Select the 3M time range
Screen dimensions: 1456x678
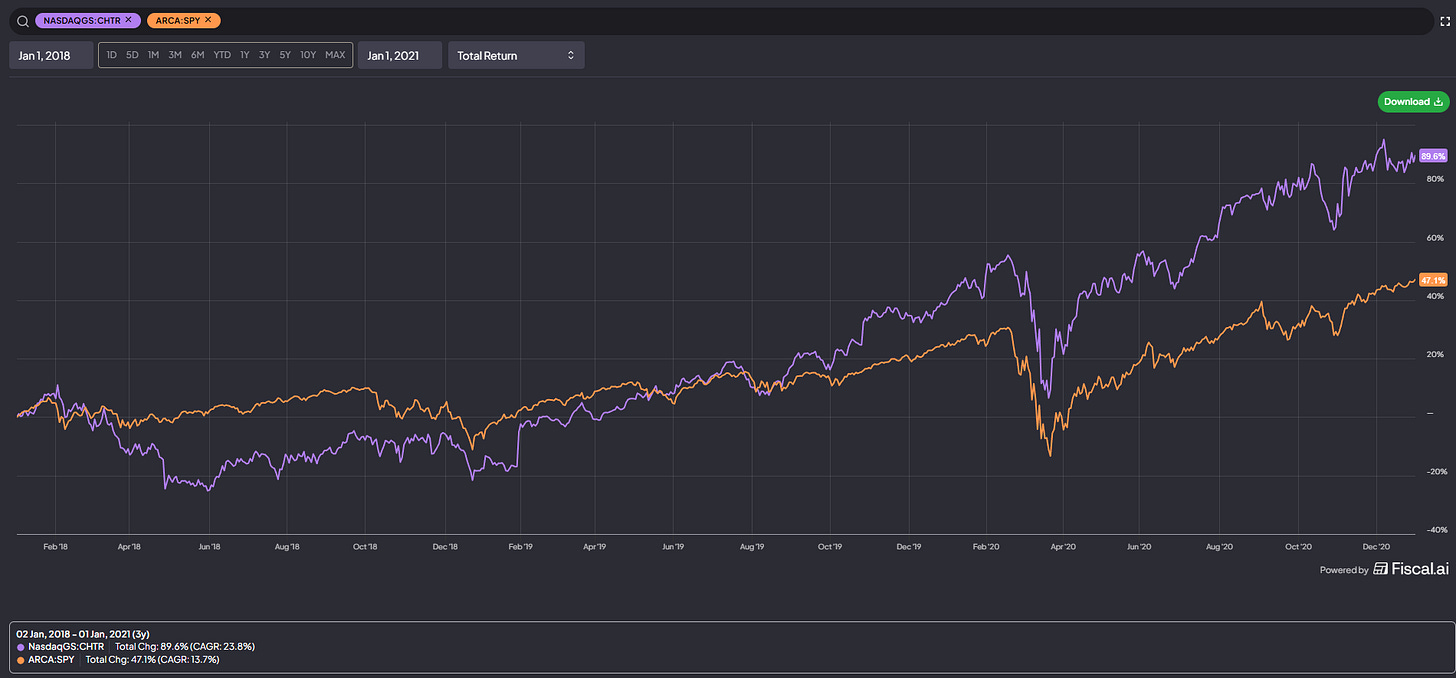(175, 55)
